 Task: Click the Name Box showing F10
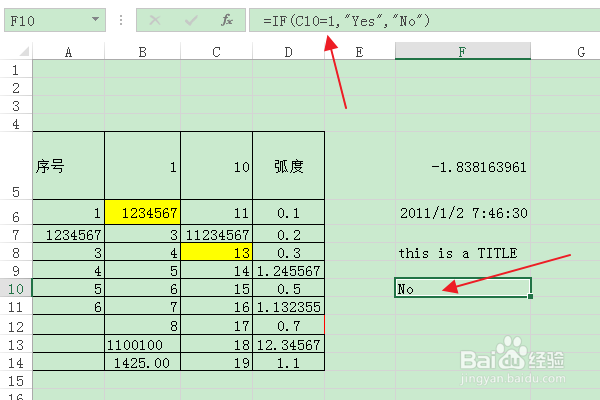tap(55, 20)
